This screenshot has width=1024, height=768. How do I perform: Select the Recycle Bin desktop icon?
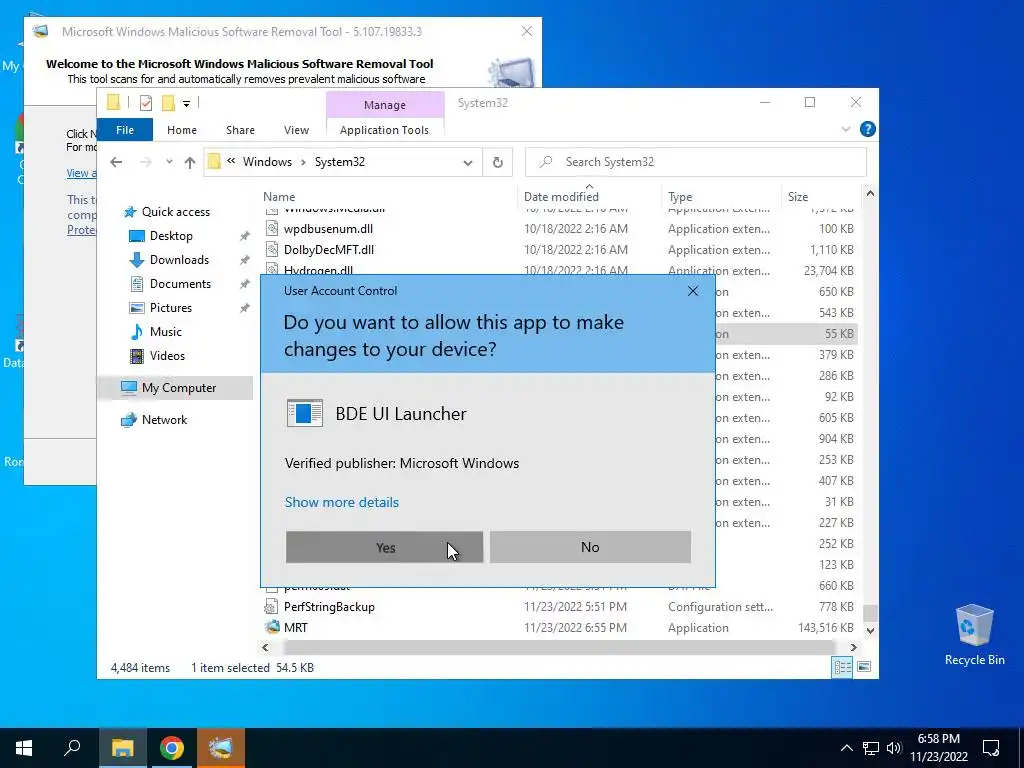coord(974,635)
